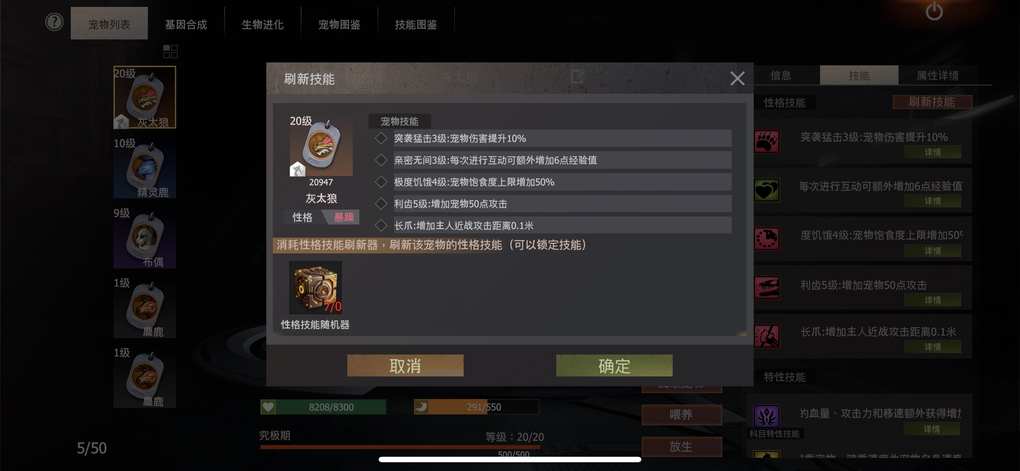The image size is (1020, 471).
Task: Open 详情 for 长爪 skill
Action: (932, 347)
